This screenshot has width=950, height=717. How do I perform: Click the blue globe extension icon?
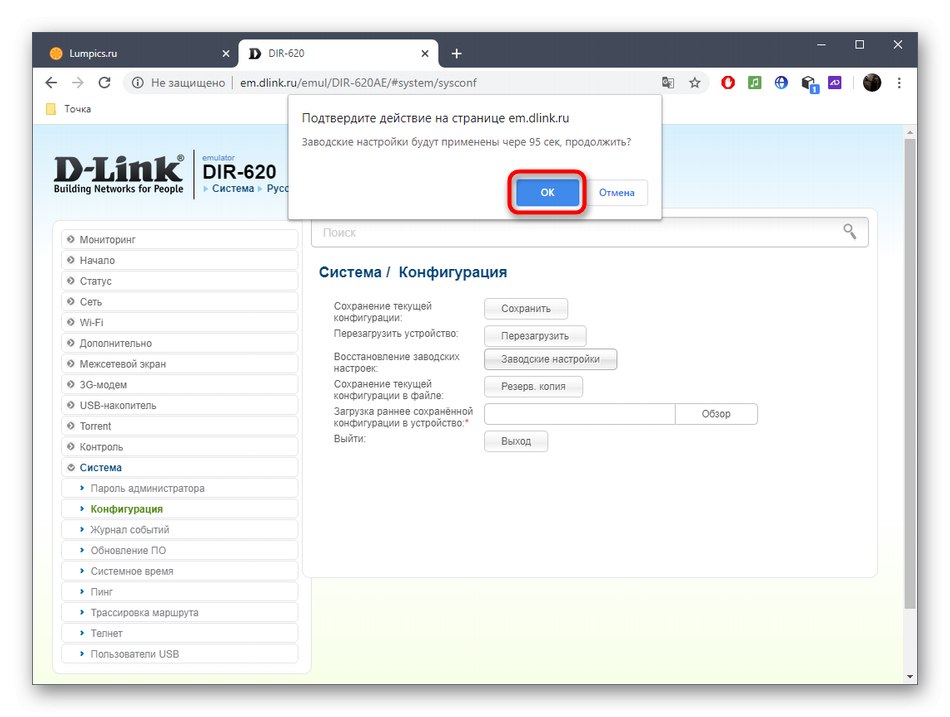tap(781, 82)
